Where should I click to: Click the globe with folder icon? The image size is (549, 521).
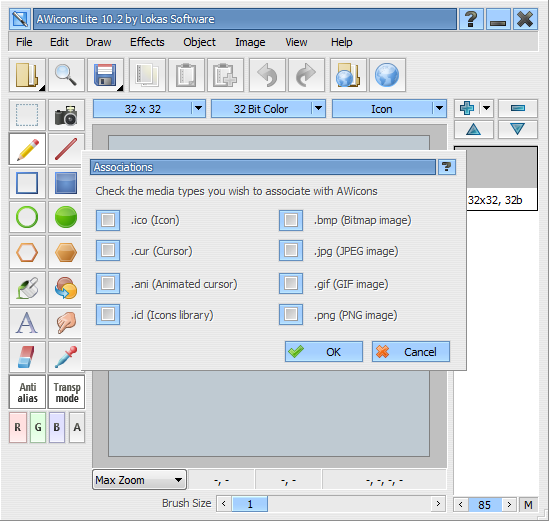(x=348, y=75)
